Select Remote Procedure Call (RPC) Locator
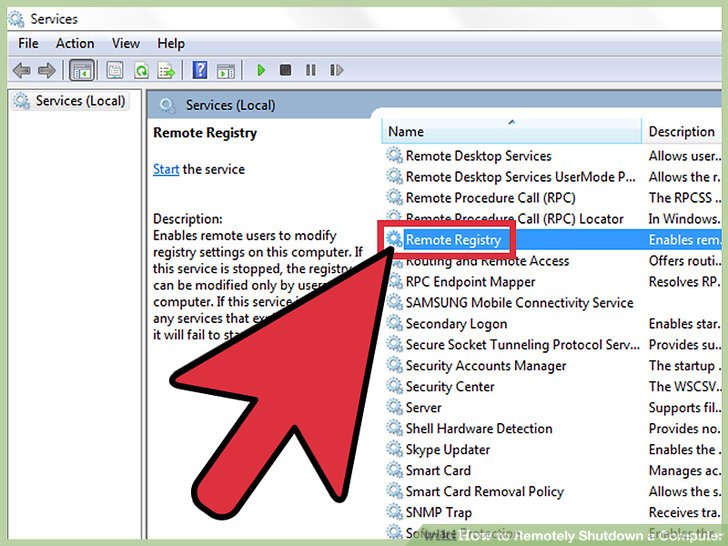 coord(552,218)
